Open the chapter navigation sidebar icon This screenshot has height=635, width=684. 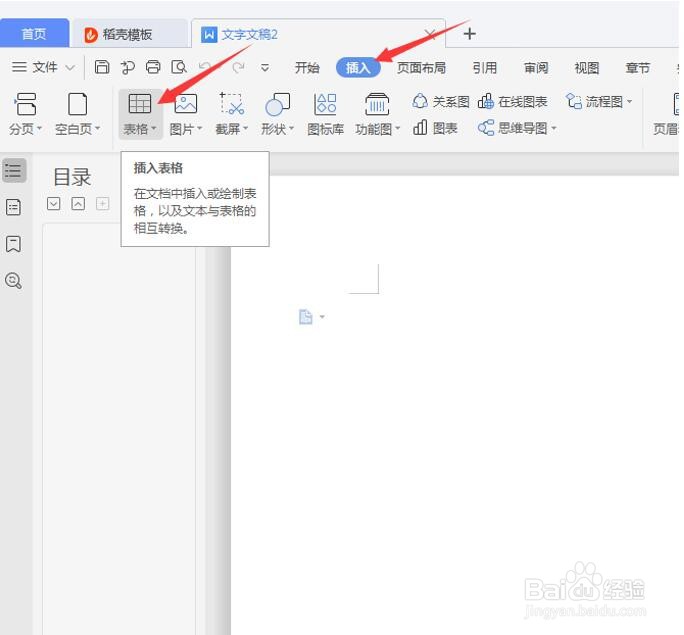coord(14,207)
